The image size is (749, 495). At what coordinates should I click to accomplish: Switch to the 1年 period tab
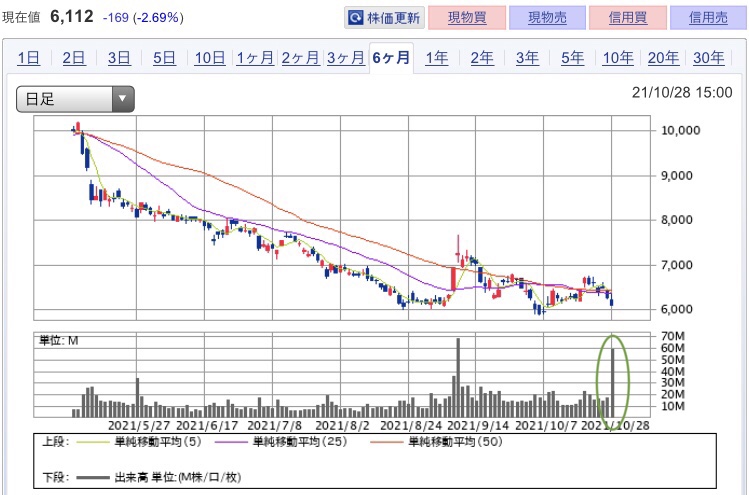click(x=437, y=58)
